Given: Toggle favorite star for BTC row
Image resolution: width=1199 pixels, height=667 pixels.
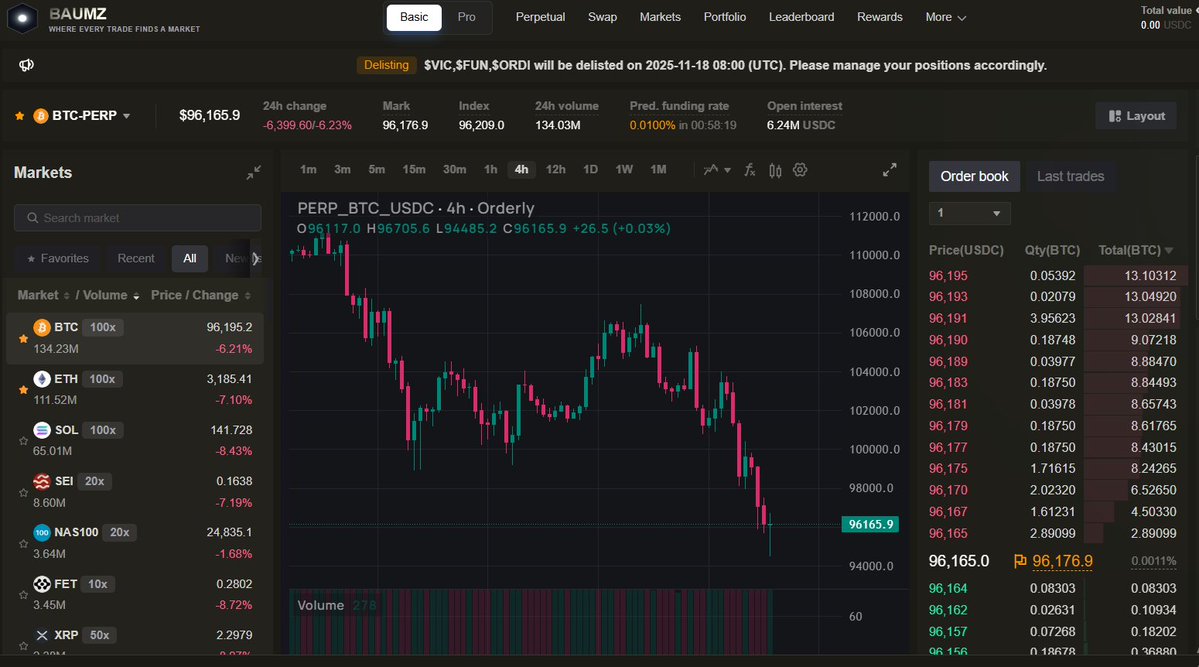Looking at the screenshot, I should click(x=23, y=338).
